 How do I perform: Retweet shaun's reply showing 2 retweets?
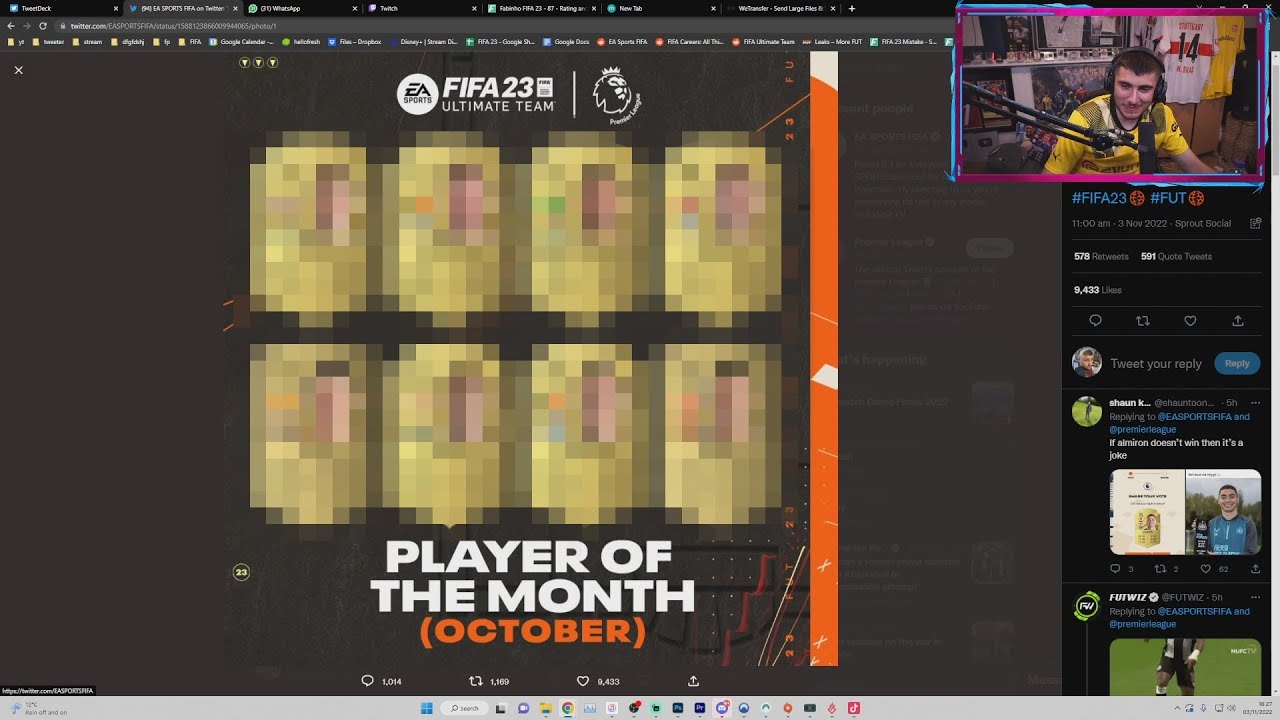coord(1161,569)
